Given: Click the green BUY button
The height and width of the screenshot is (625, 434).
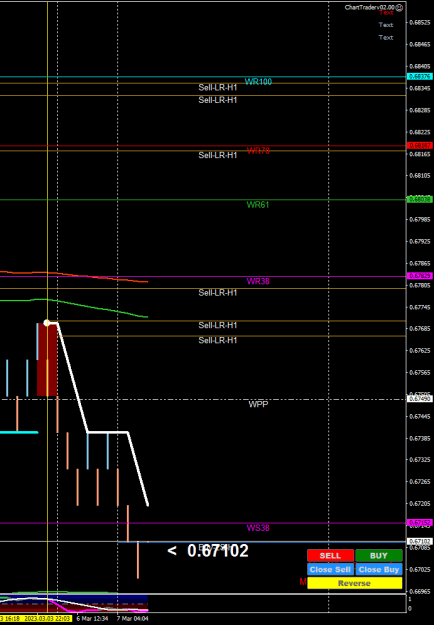Looking at the screenshot, I should 379,556.
